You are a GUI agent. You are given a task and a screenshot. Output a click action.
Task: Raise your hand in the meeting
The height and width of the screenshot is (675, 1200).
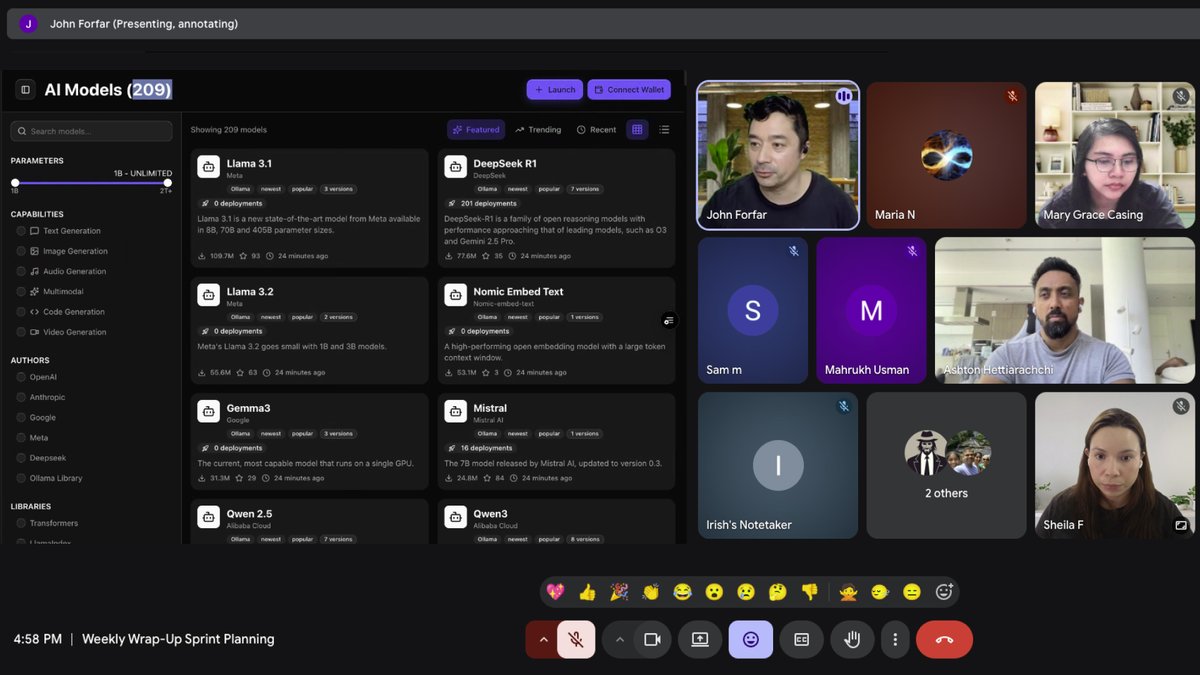852,639
